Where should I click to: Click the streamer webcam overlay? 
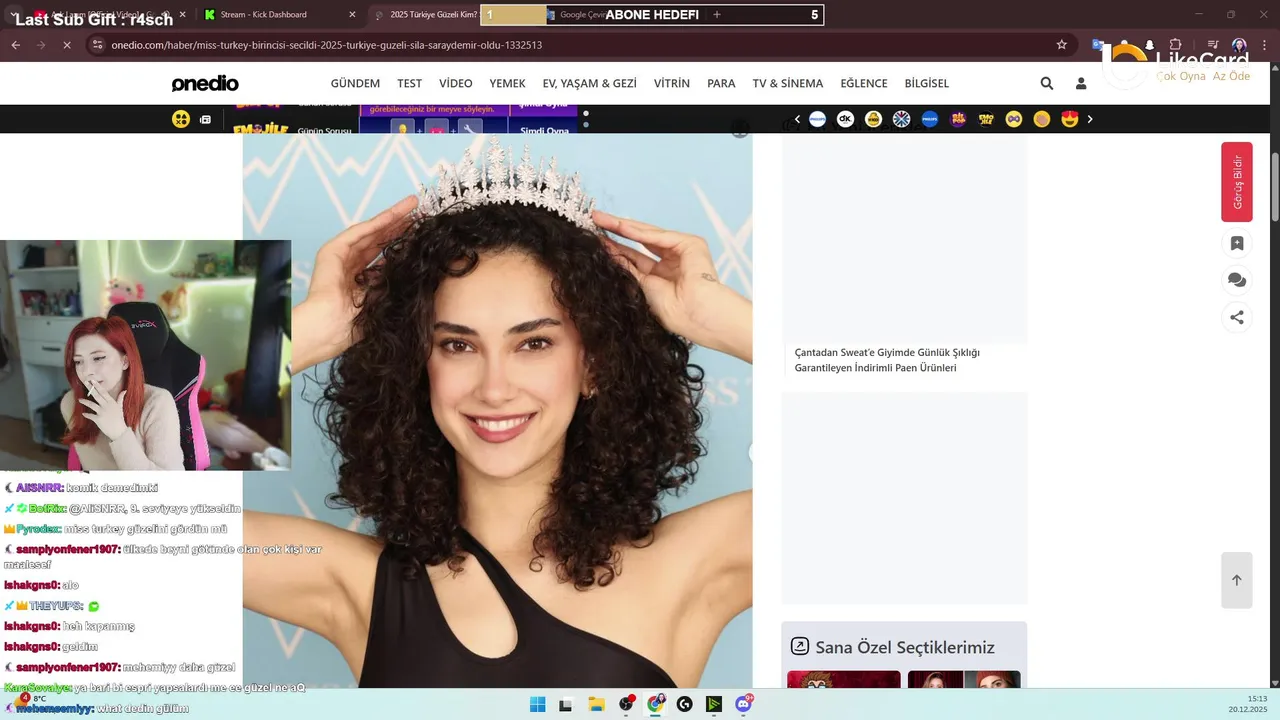tap(146, 355)
